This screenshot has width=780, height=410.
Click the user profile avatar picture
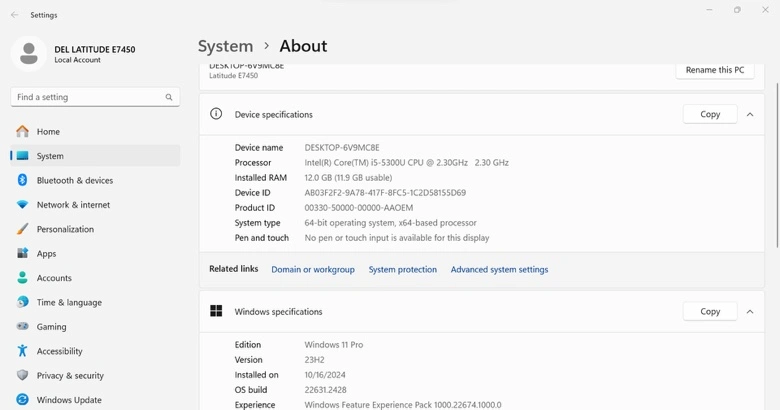(29, 54)
